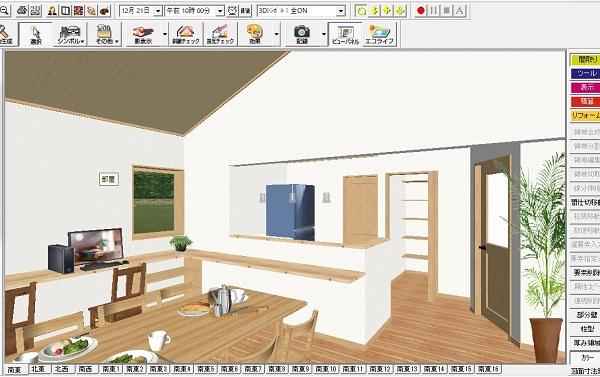This screenshot has height=377, width=600.
Task: Open the エコライフ tool
Action: click(x=379, y=34)
